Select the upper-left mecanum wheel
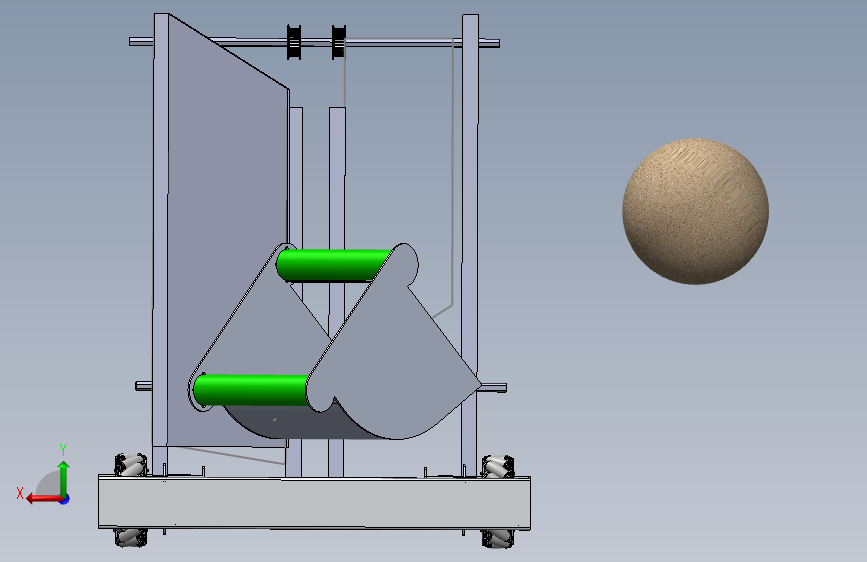The image size is (867, 562). (x=130, y=465)
